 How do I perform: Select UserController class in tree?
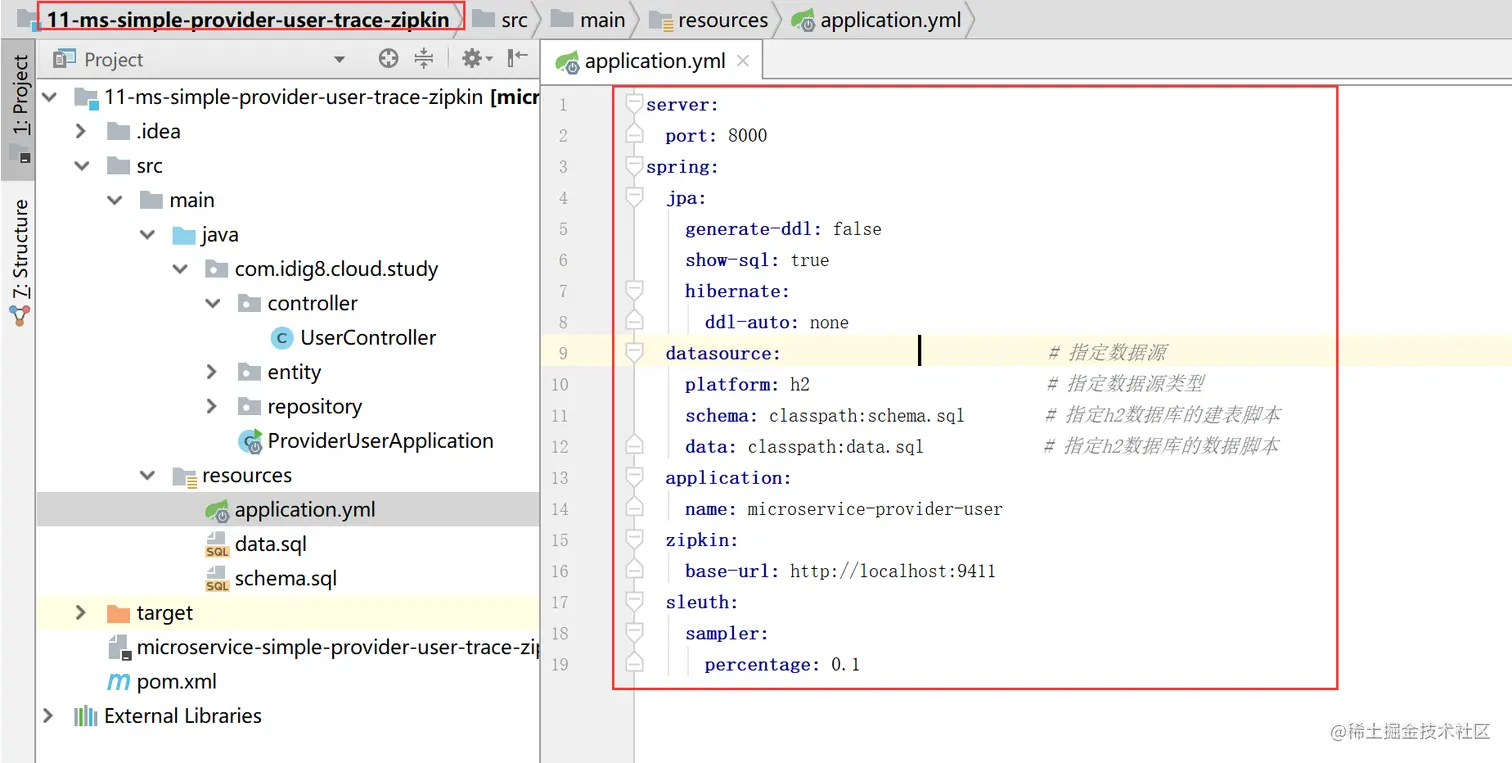[368, 338]
